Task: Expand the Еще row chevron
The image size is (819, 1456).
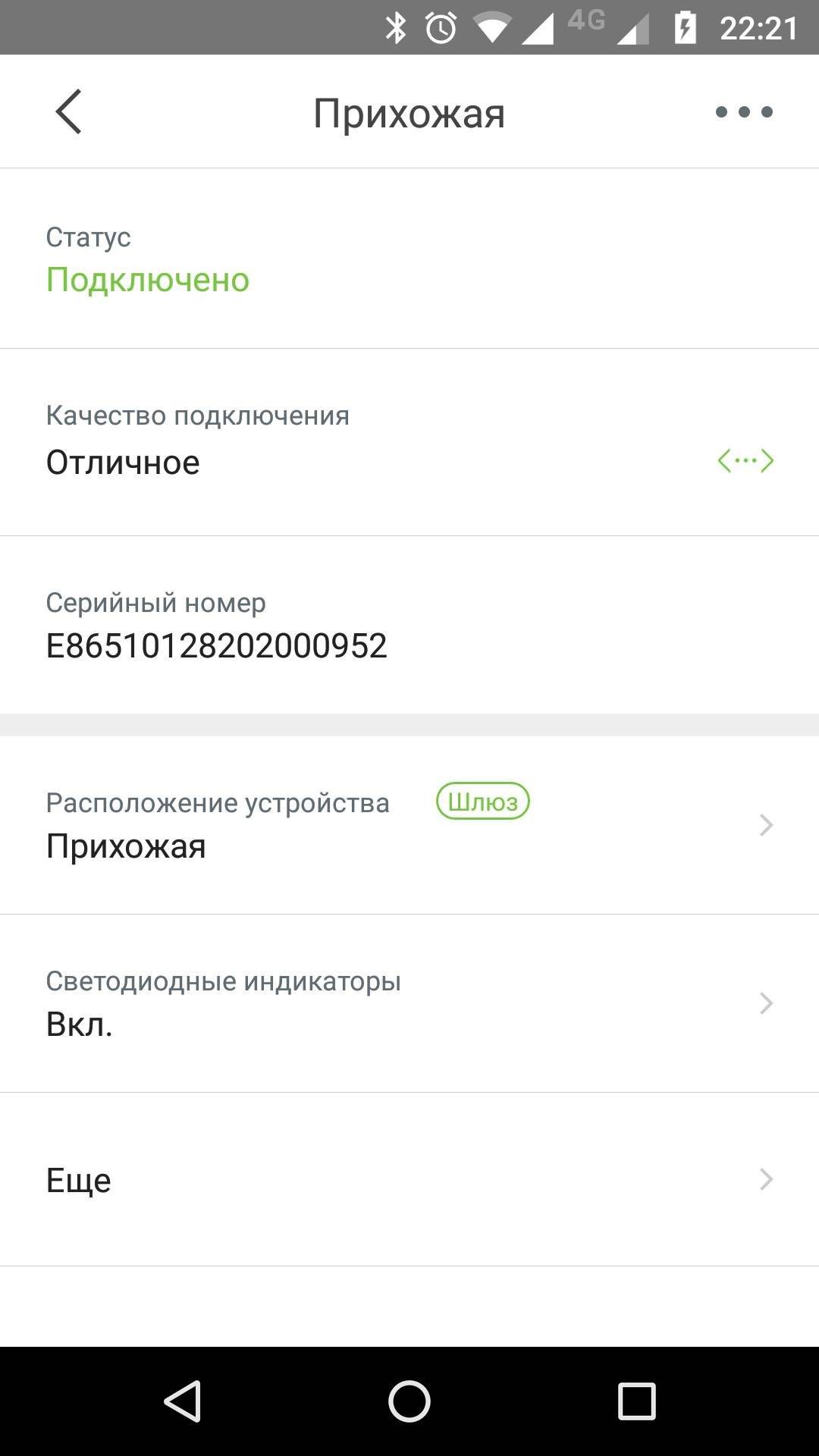Action: click(766, 1179)
